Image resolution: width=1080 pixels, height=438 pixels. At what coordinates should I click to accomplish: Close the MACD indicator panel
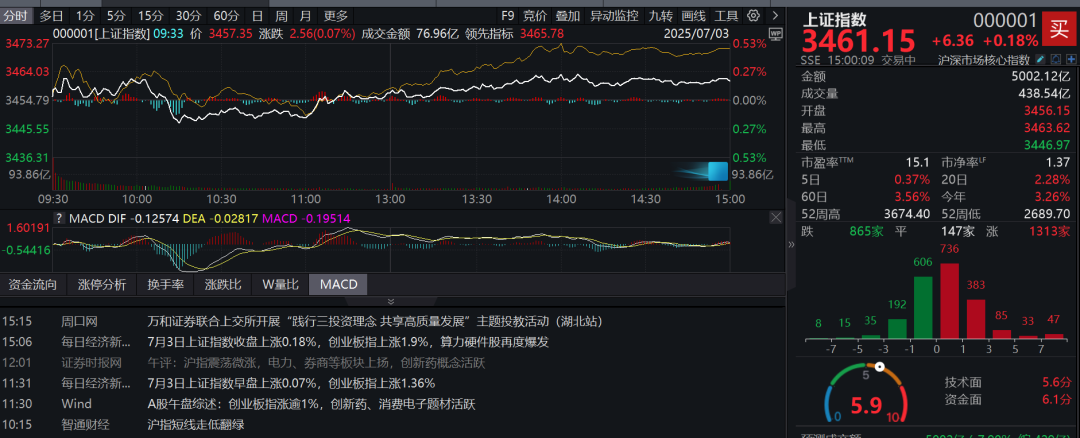pyautogui.click(x=775, y=217)
